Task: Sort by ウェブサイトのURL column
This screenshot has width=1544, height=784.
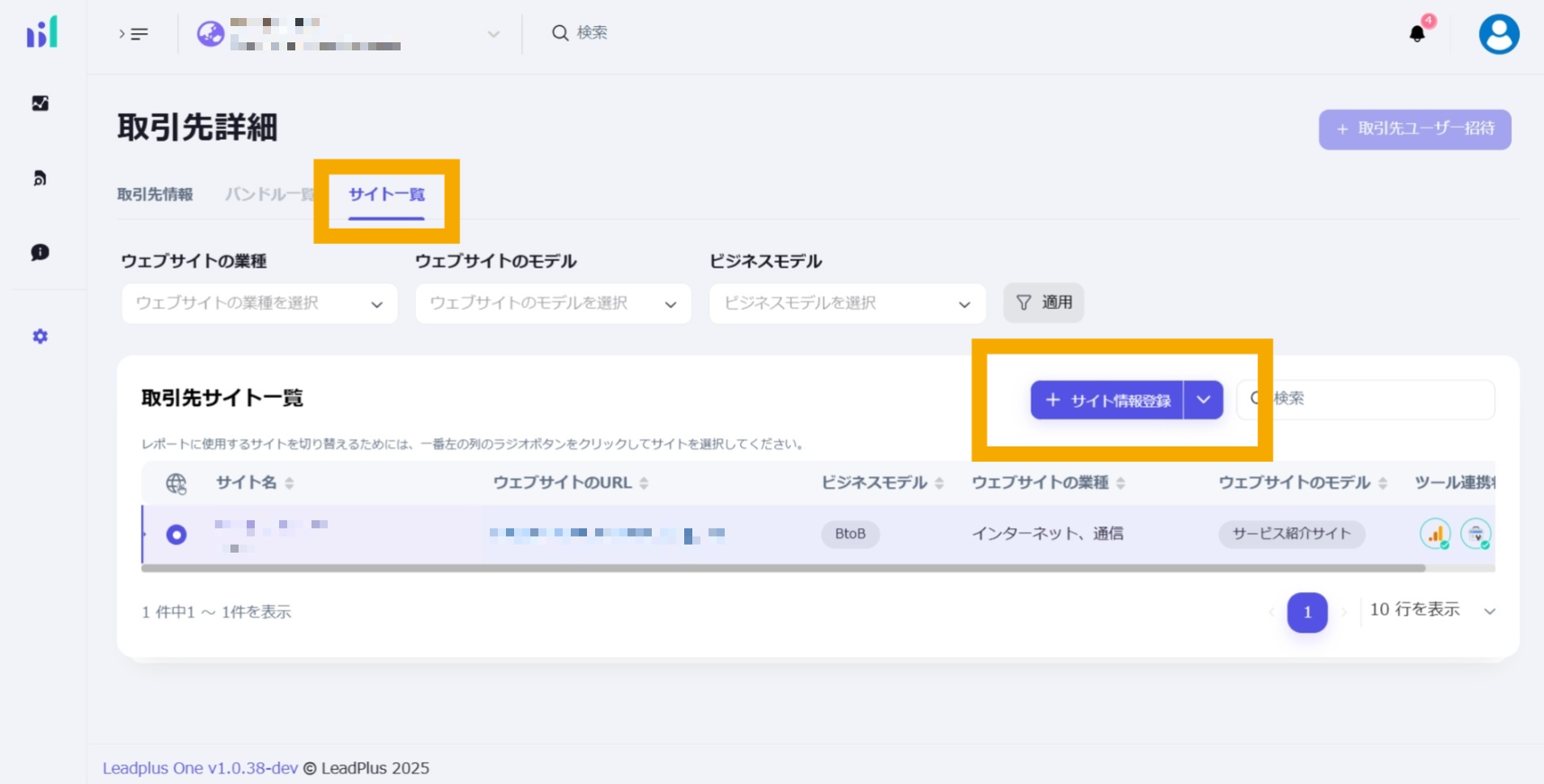Action: click(644, 483)
